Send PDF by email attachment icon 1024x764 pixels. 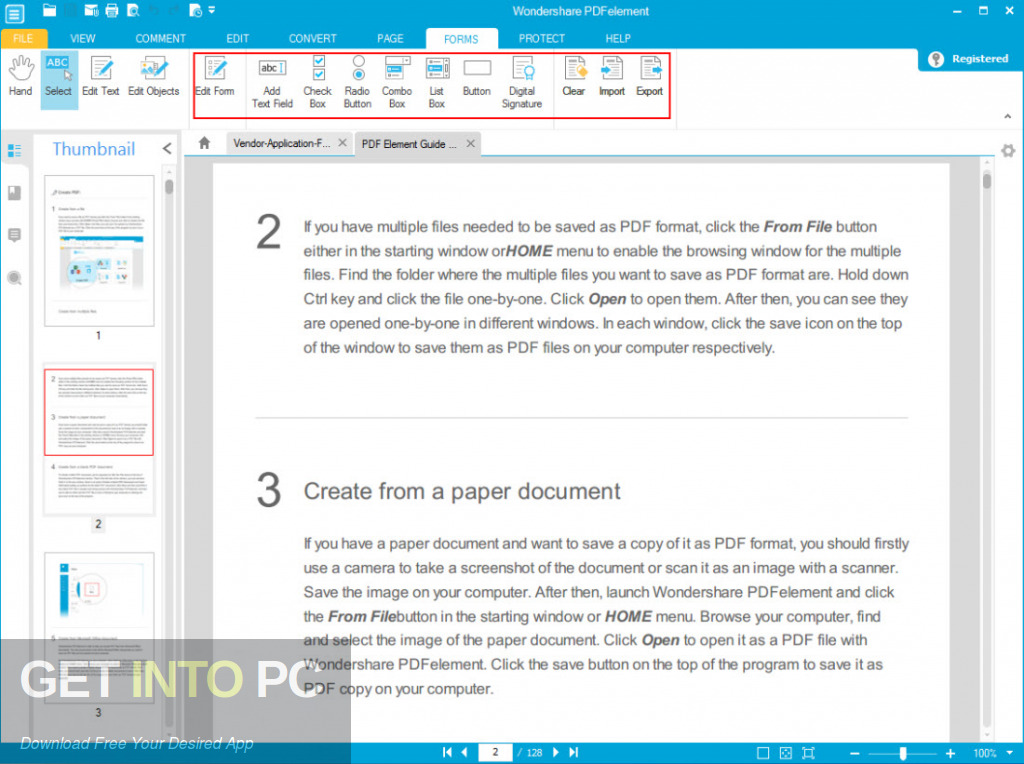tap(91, 10)
